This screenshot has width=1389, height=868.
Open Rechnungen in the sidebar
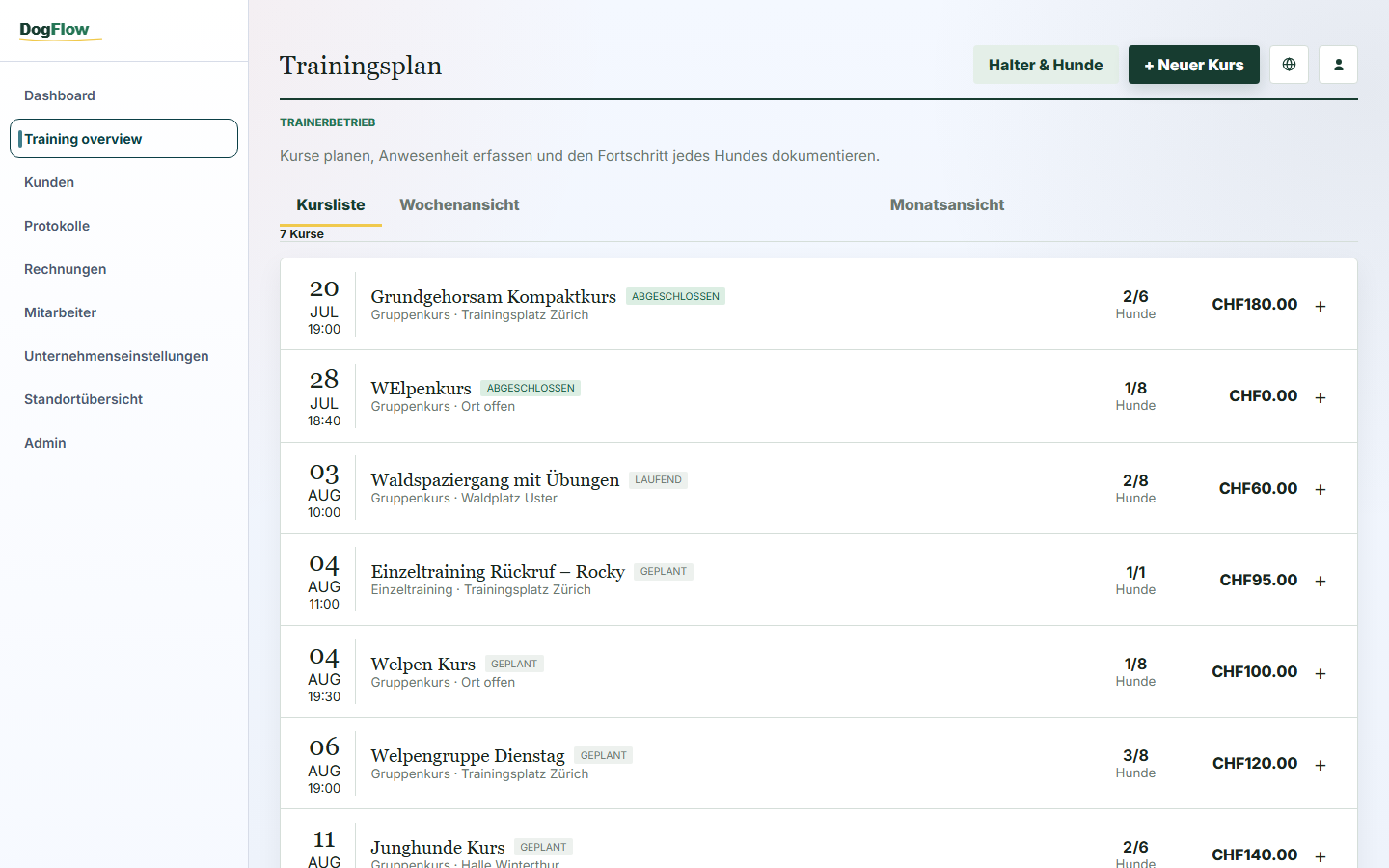123,269
